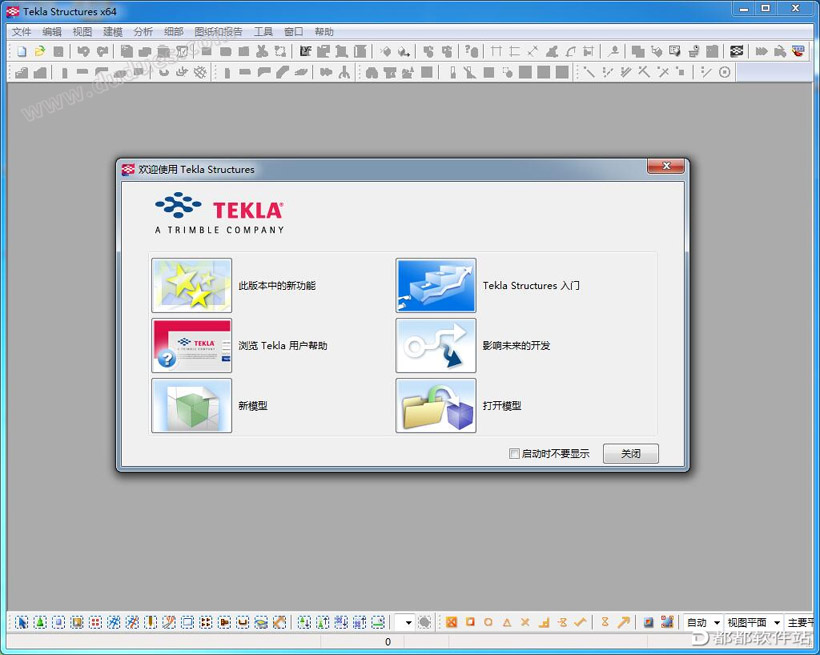Toggle the orange square snap to end points
The height and width of the screenshot is (655, 820).
470,622
